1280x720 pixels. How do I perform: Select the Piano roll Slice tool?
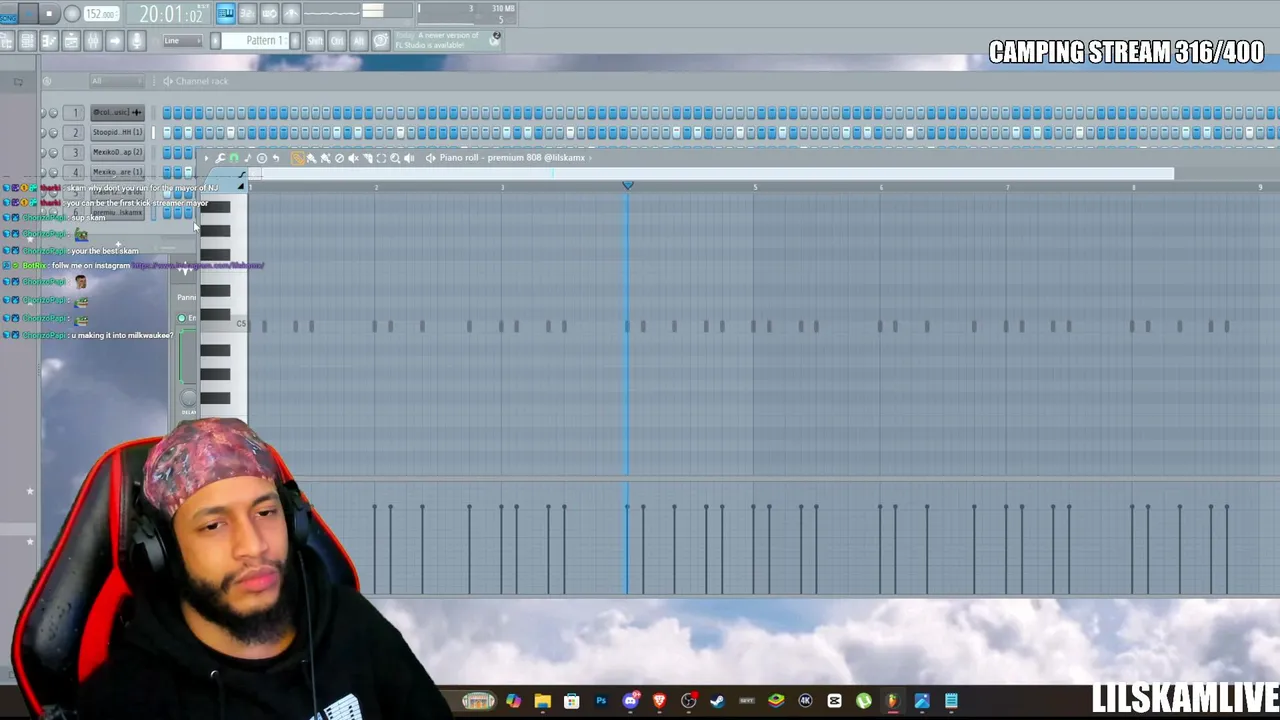(x=367, y=158)
